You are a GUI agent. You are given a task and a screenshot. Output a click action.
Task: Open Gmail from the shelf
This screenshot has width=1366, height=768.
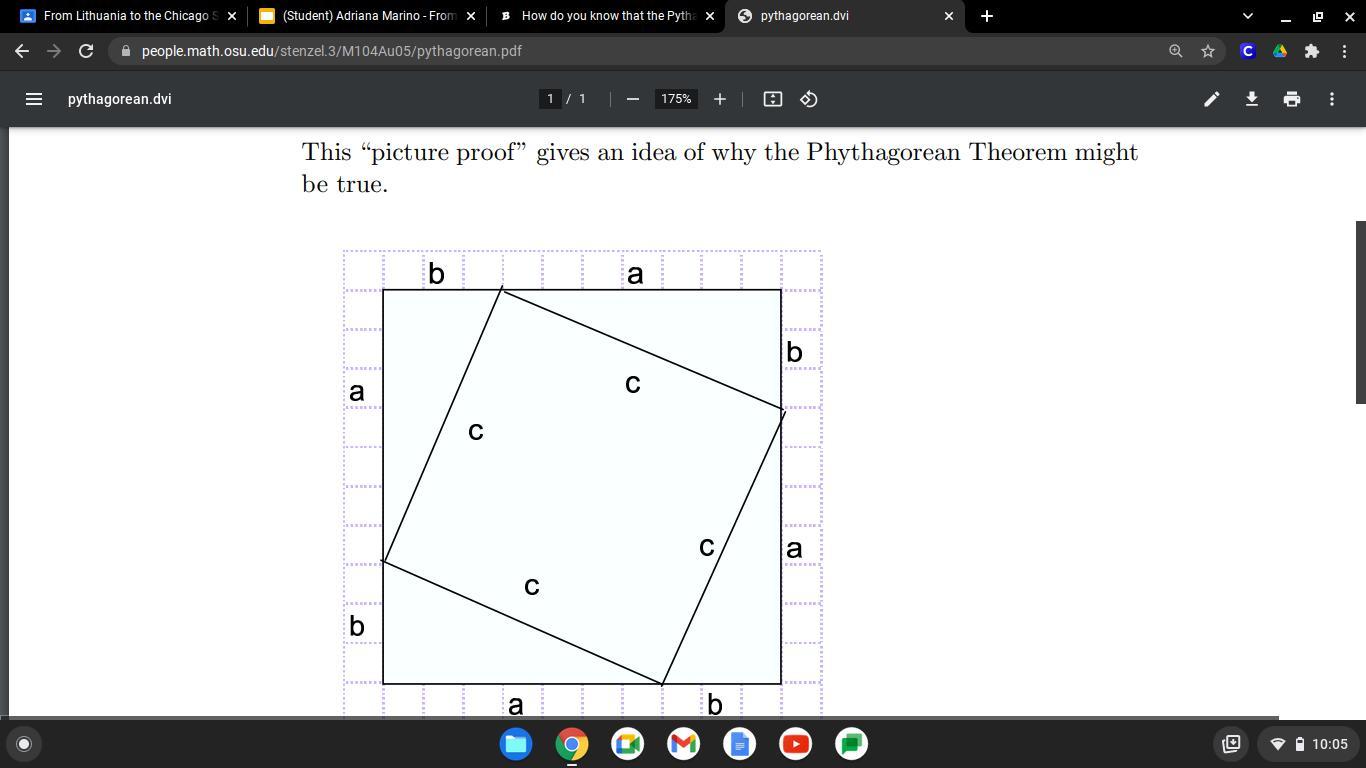click(x=684, y=744)
